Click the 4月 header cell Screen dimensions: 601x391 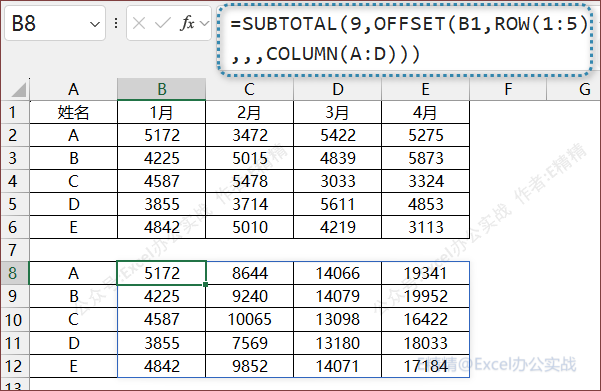tap(425, 112)
